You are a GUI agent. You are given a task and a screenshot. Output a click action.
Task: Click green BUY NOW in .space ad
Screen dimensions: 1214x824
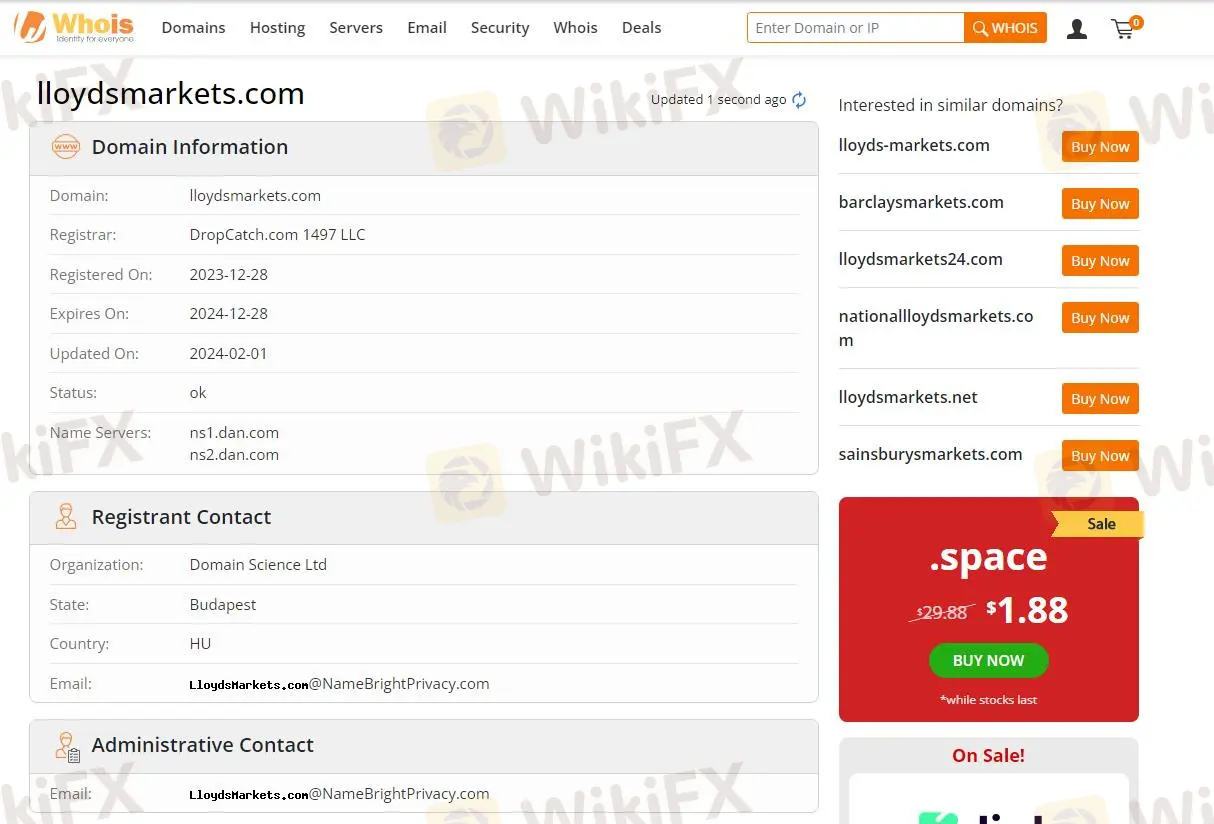point(988,661)
